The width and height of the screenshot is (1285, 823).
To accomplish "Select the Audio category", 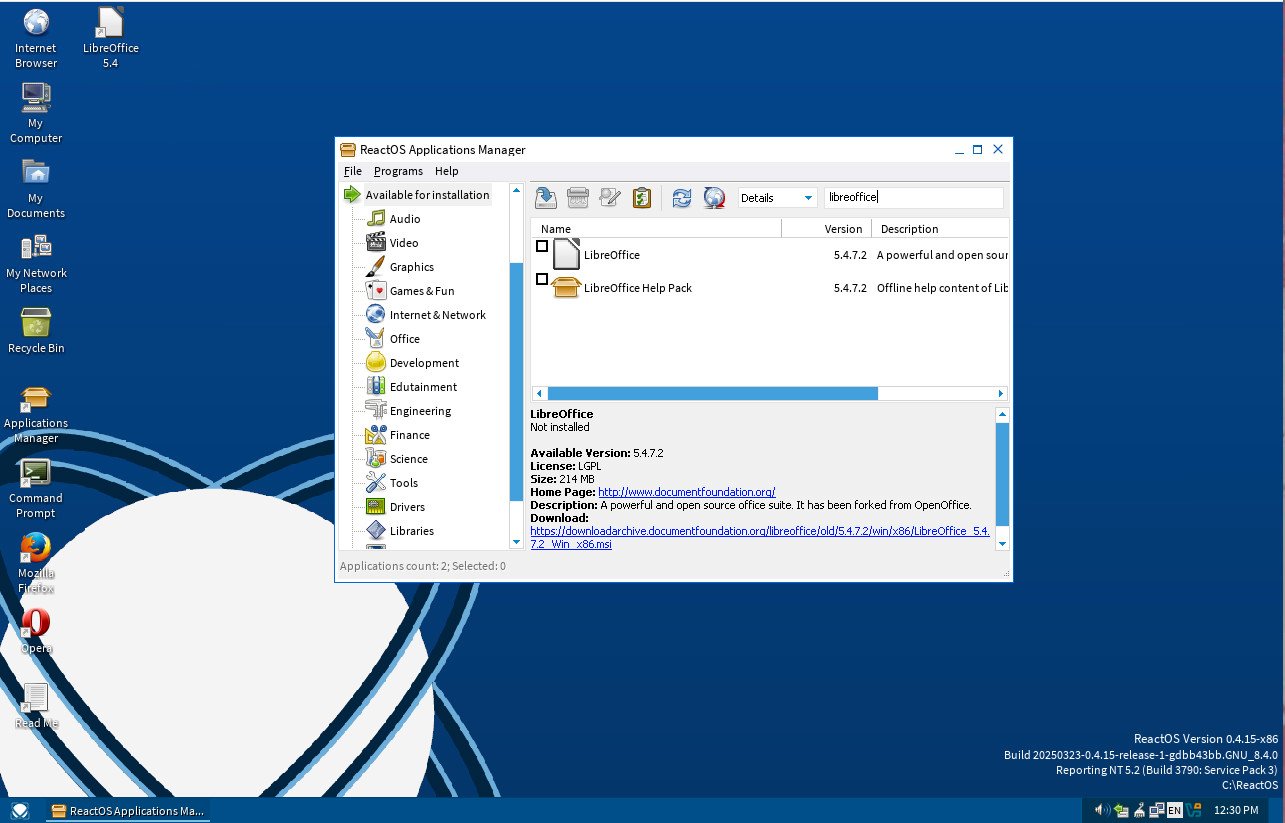I will (393, 219).
